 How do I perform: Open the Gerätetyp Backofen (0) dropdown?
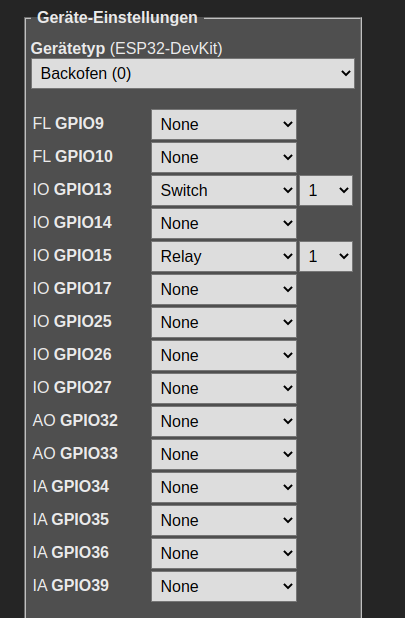pos(193,74)
